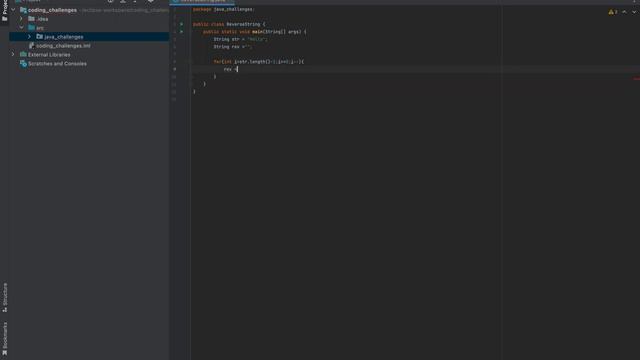This screenshot has height=360, width=640.
Task: Click the 'String rev' declaration line
Action: 233,47
